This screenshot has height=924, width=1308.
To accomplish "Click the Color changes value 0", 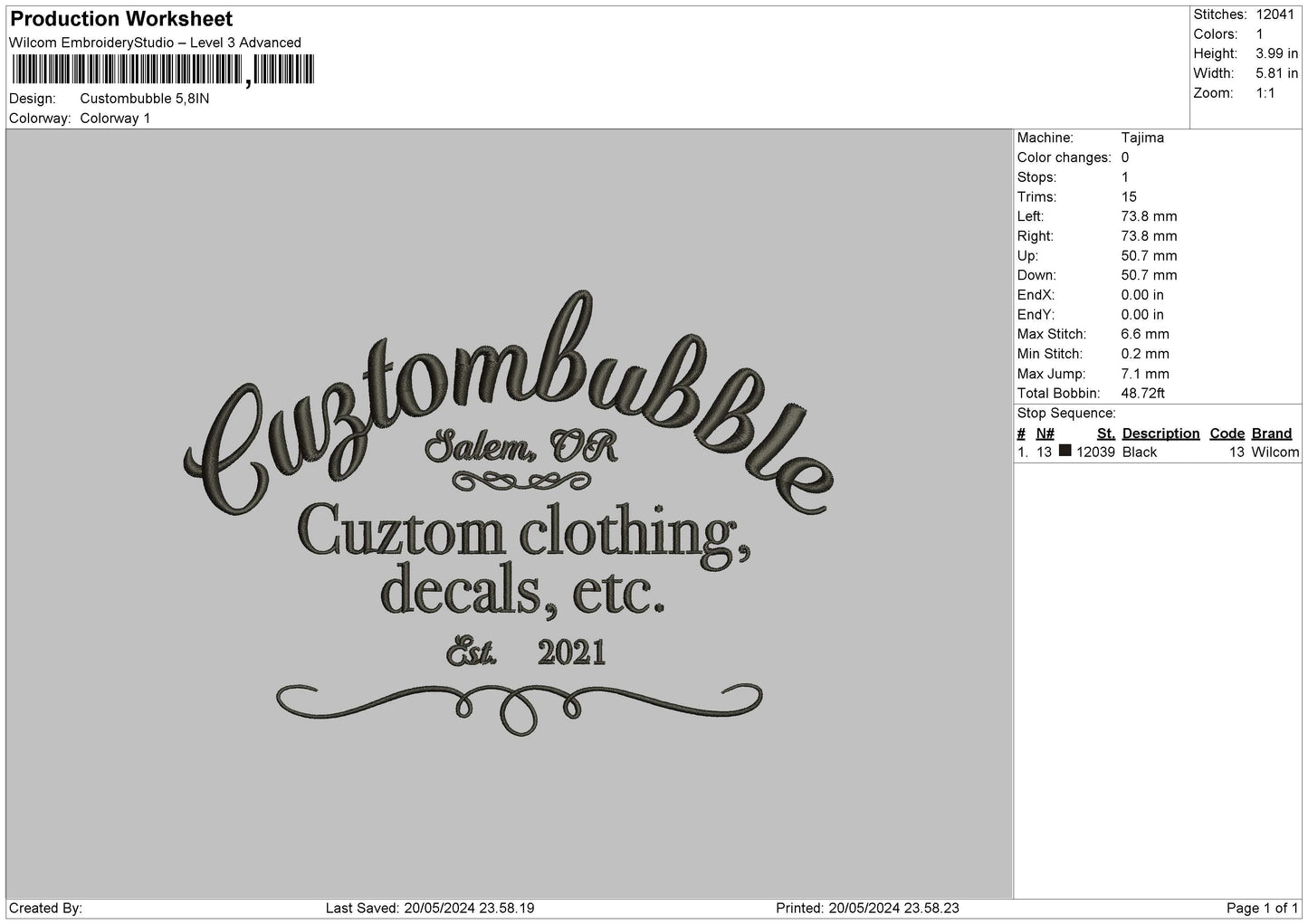I will 1125,157.
